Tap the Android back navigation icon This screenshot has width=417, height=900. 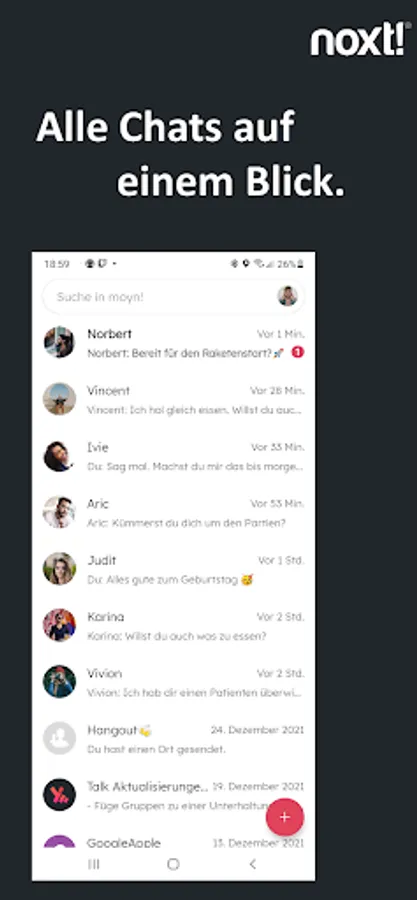pyautogui.click(x=252, y=864)
